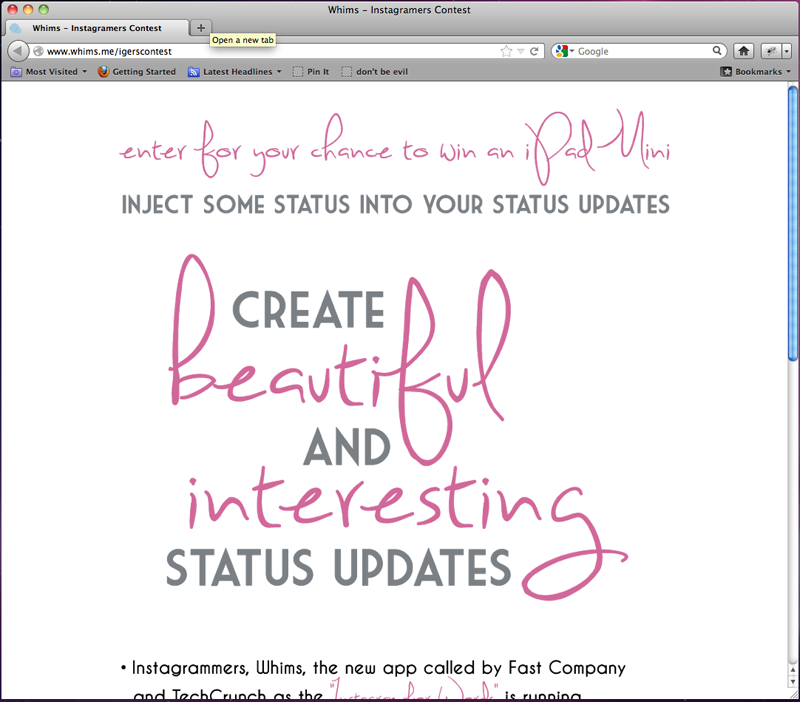The height and width of the screenshot is (702, 800).
Task: Click the site identity globe icon
Action: pos(38,51)
